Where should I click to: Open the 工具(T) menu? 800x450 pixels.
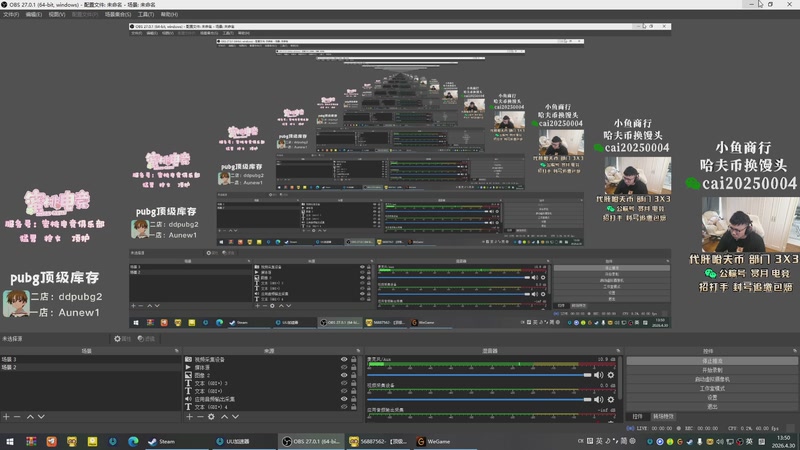(x=146, y=14)
